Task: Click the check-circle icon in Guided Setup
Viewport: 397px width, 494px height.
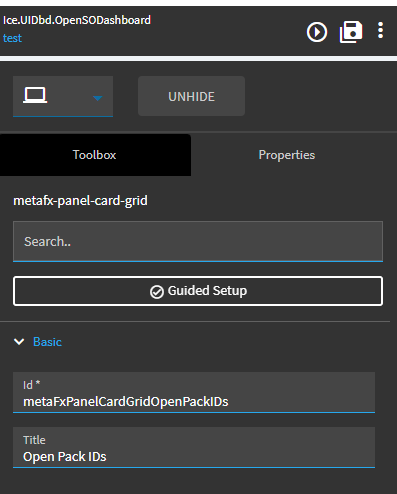Action: click(156, 292)
